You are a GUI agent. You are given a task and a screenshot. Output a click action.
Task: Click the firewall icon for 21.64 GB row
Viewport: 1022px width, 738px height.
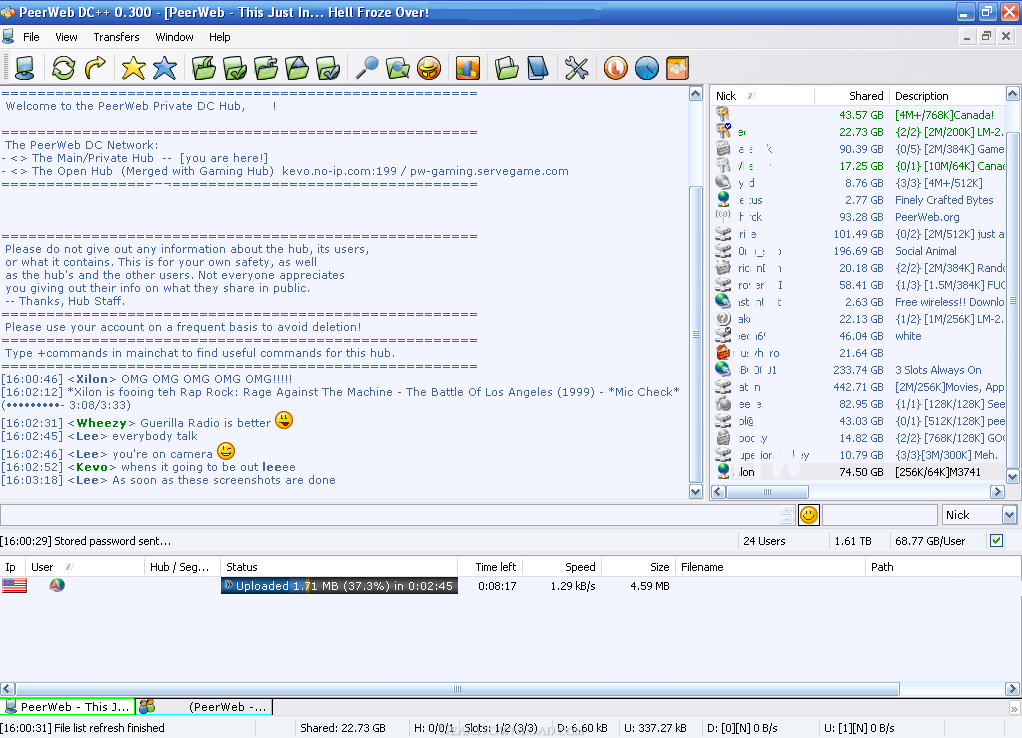tap(723, 353)
